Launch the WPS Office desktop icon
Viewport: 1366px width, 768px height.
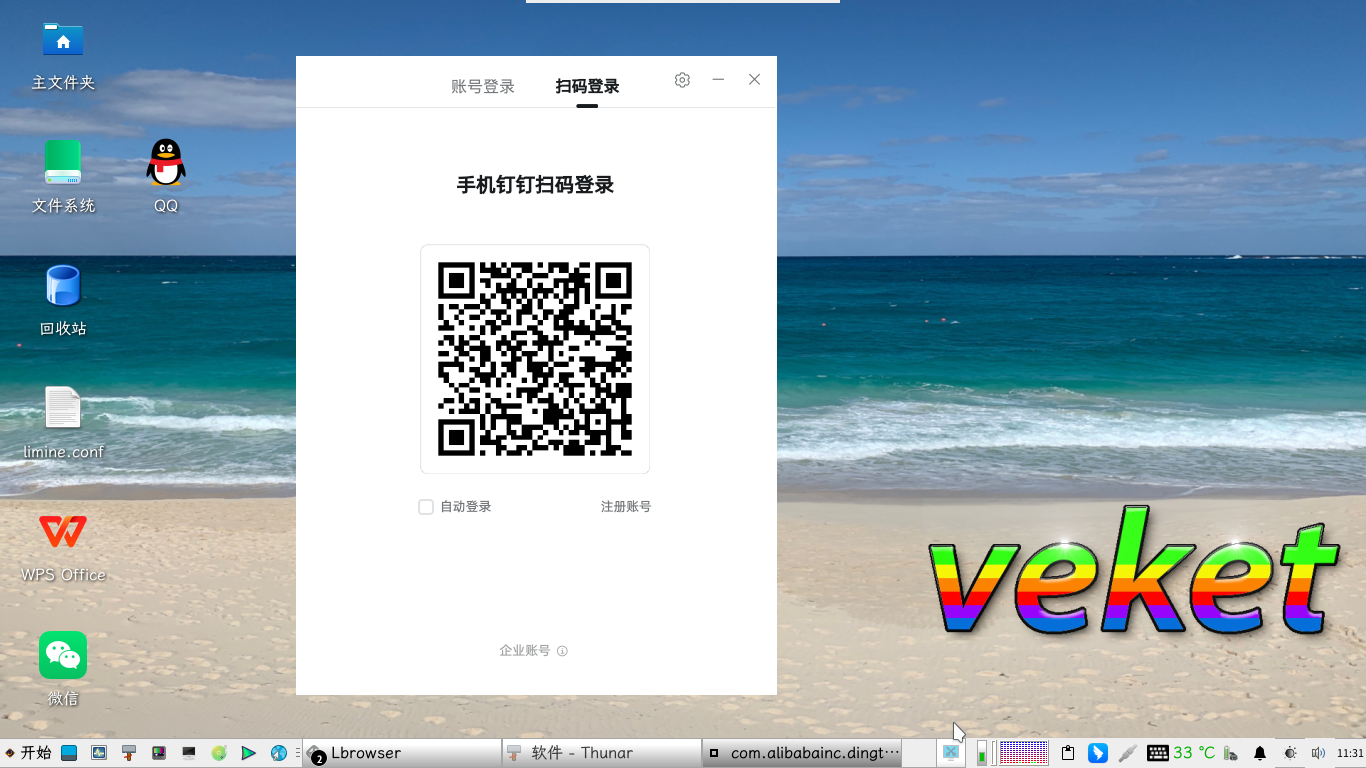63,547
